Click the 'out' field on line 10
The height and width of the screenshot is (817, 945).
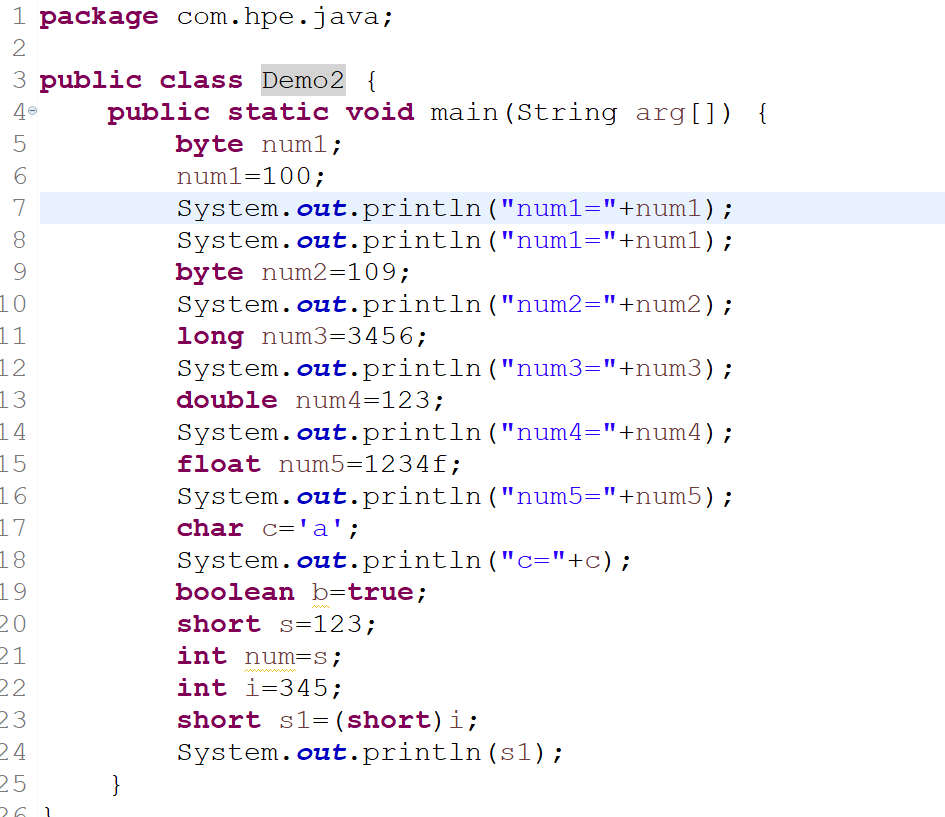pyautogui.click(x=321, y=305)
